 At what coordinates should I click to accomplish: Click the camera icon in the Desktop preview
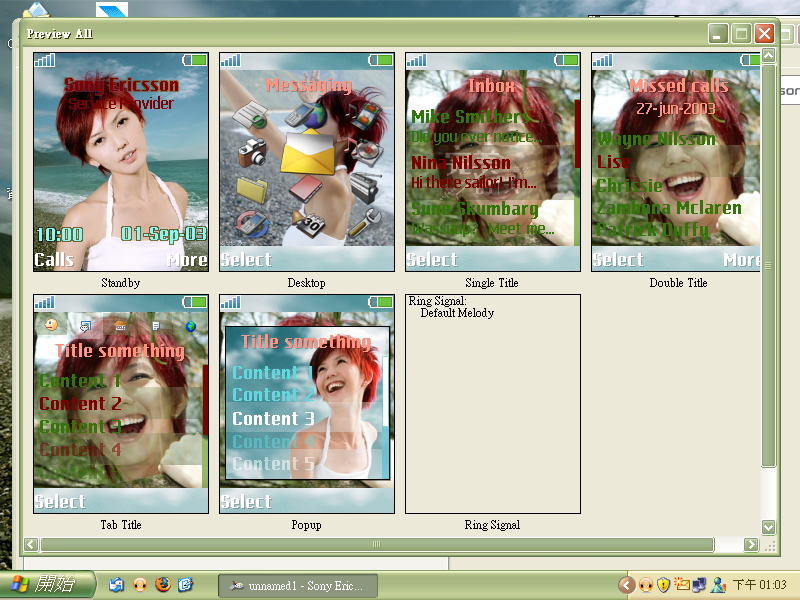click(x=253, y=152)
